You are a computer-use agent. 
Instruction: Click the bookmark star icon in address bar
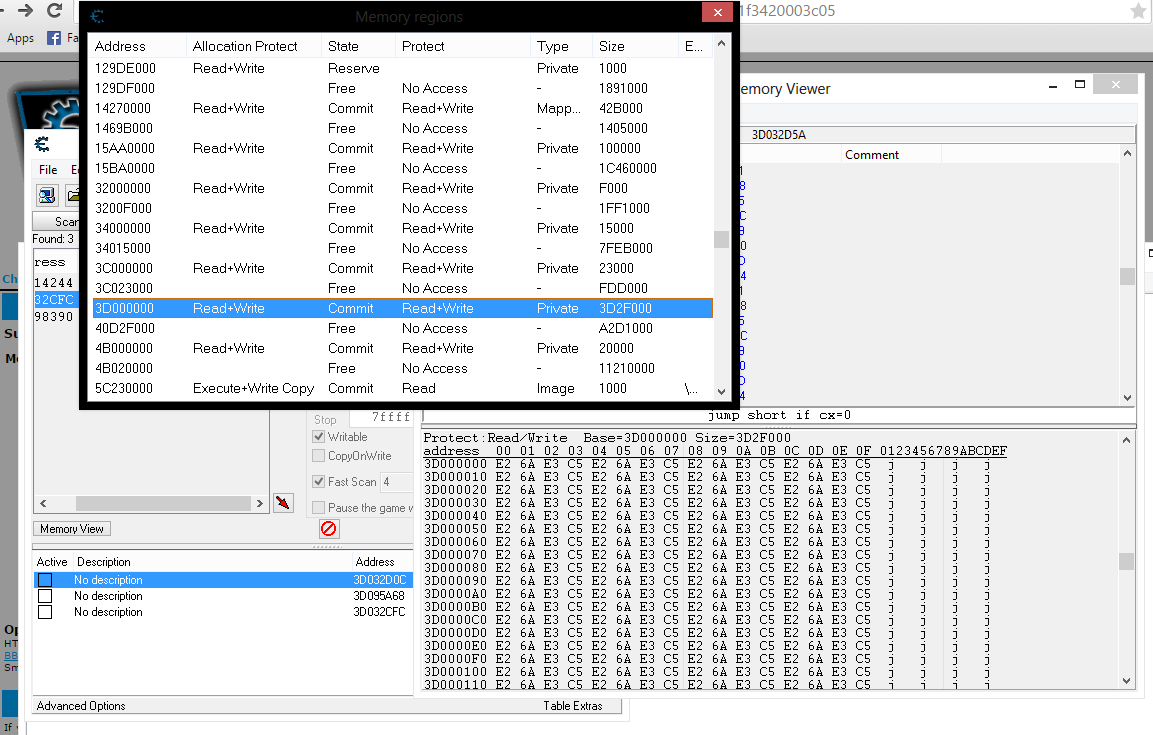tap(1138, 11)
